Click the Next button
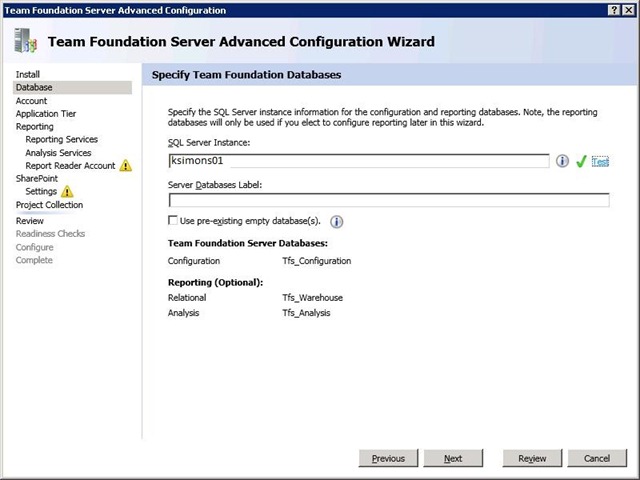Image resolution: width=640 pixels, height=480 pixels. pyautogui.click(x=453, y=458)
